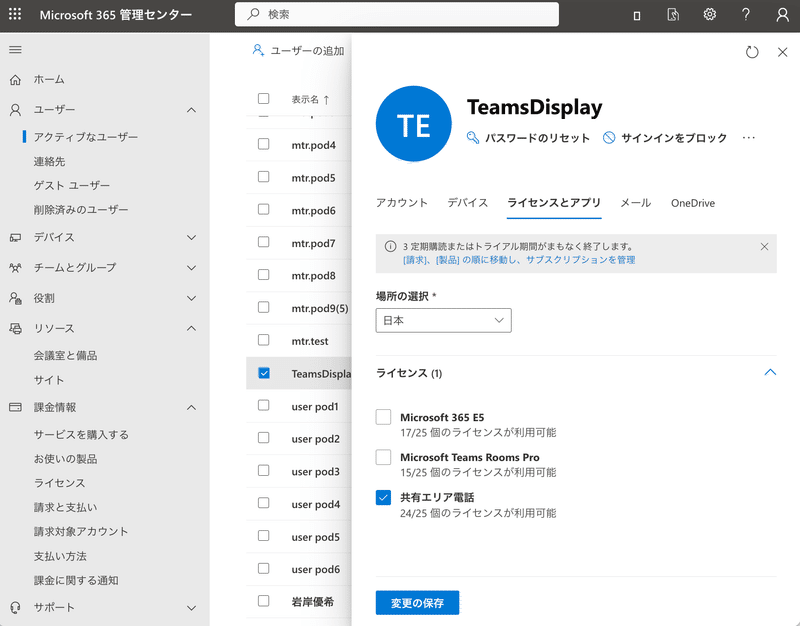800x626 pixels.
Task: Click the mobile device icon in top bar
Action: coord(637,15)
